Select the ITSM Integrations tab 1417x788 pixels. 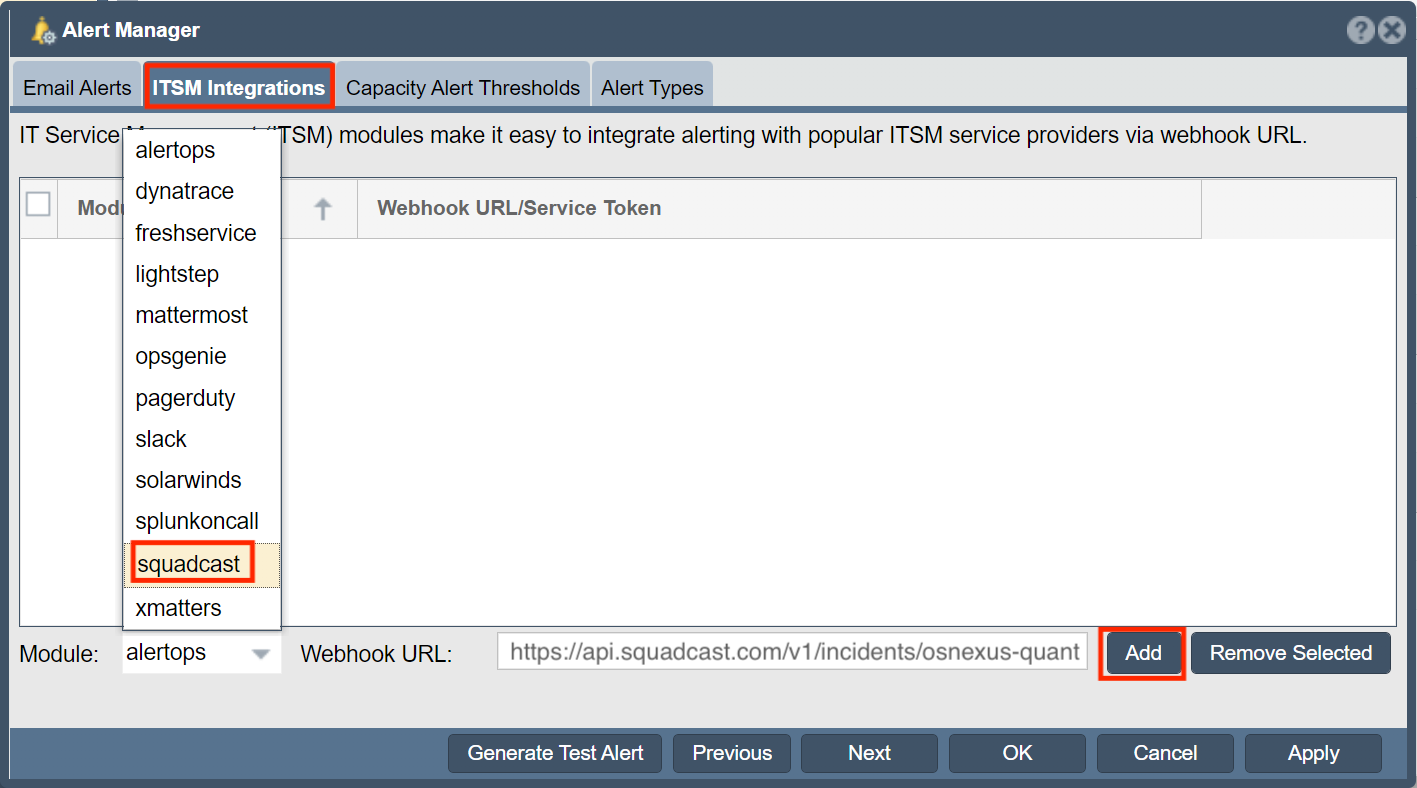coord(239,88)
